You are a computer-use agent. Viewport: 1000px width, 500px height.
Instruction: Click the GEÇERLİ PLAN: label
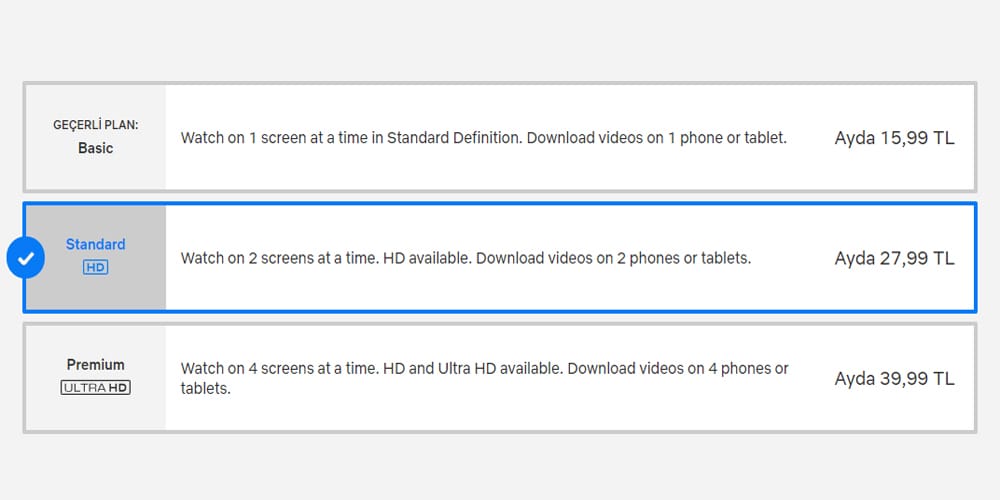96,125
